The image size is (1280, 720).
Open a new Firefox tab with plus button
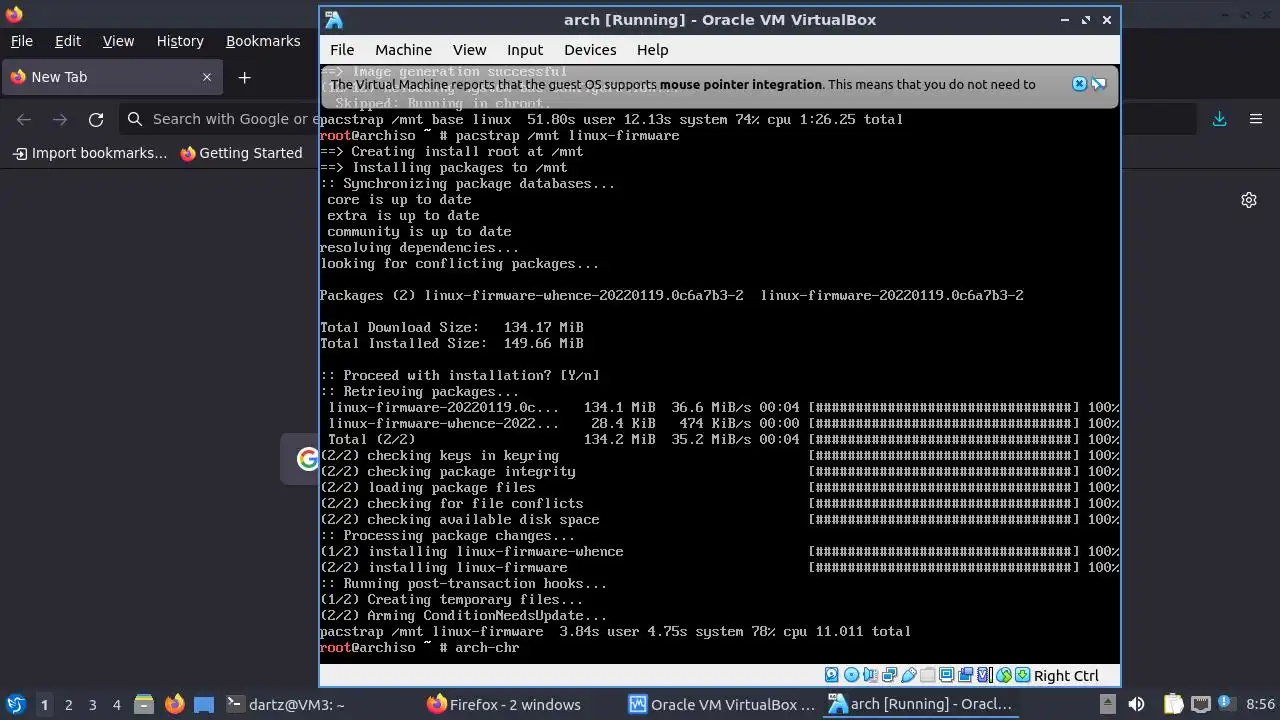(244, 77)
